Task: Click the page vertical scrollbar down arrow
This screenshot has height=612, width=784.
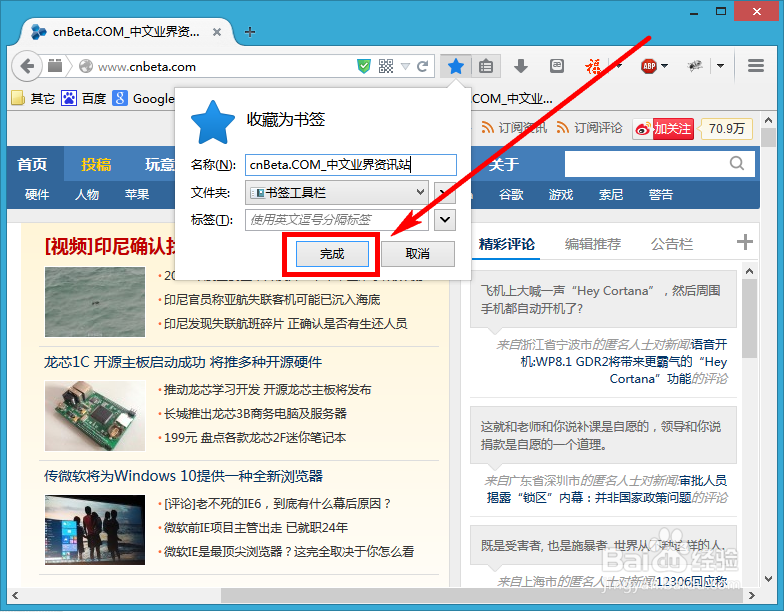Action: click(x=769, y=579)
